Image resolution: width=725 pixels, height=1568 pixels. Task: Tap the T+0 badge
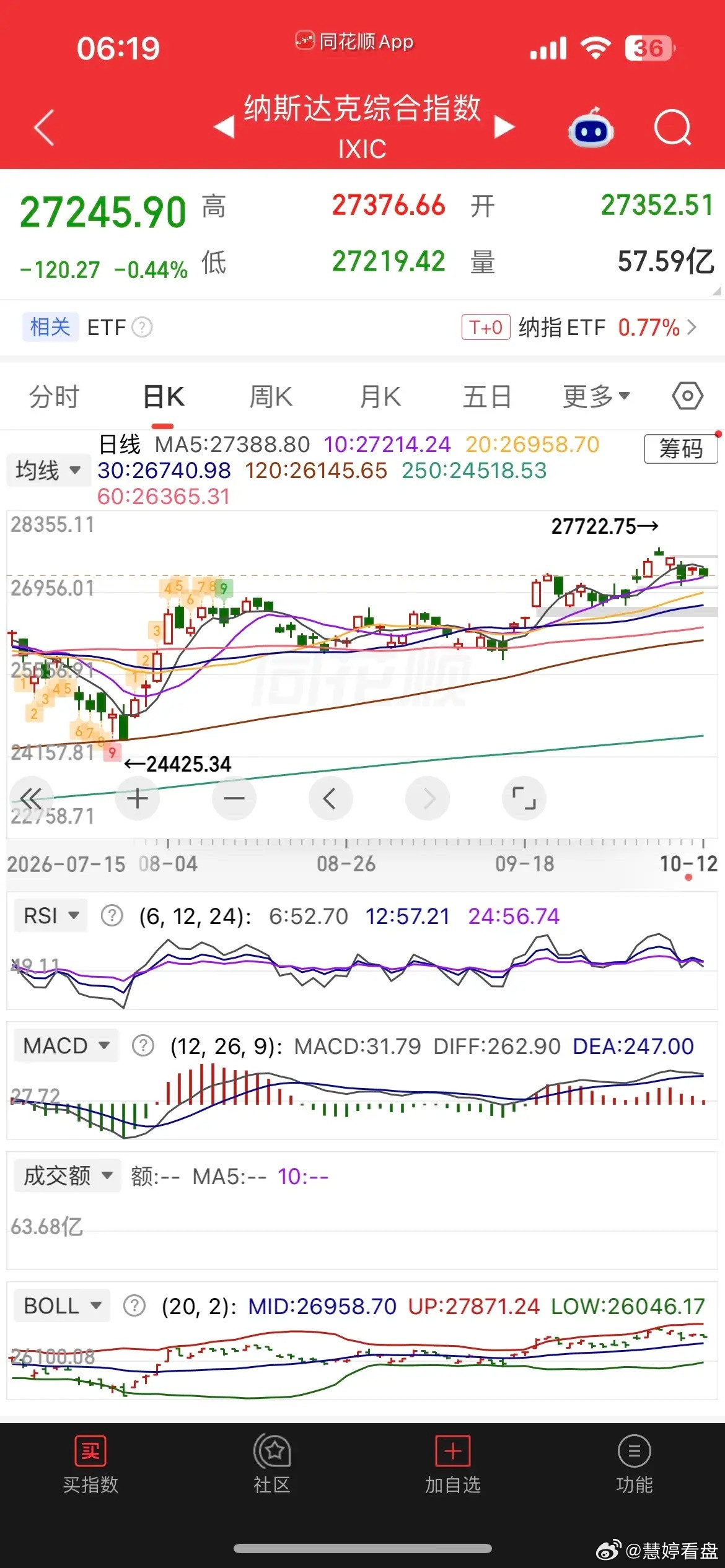(486, 327)
